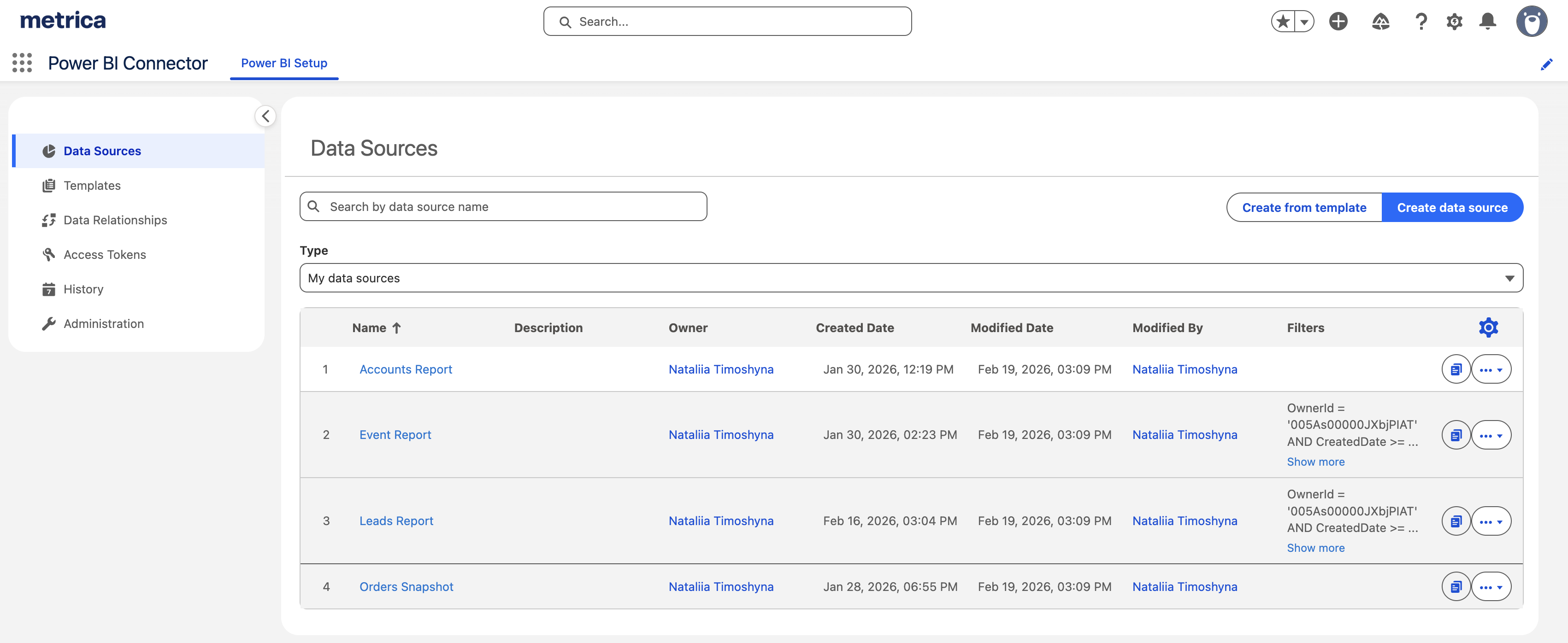
Task: Open more actions menu for Leads Report
Action: point(1491,521)
